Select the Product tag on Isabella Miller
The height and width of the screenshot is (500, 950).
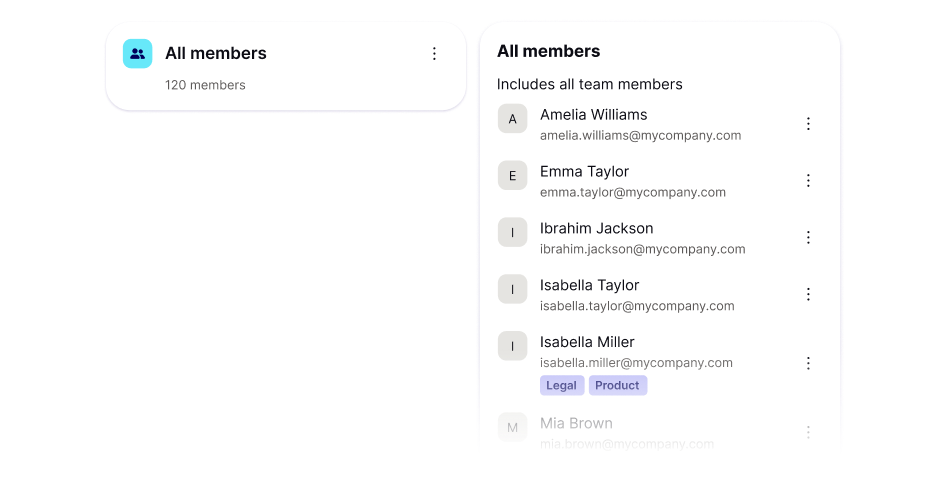tap(617, 386)
